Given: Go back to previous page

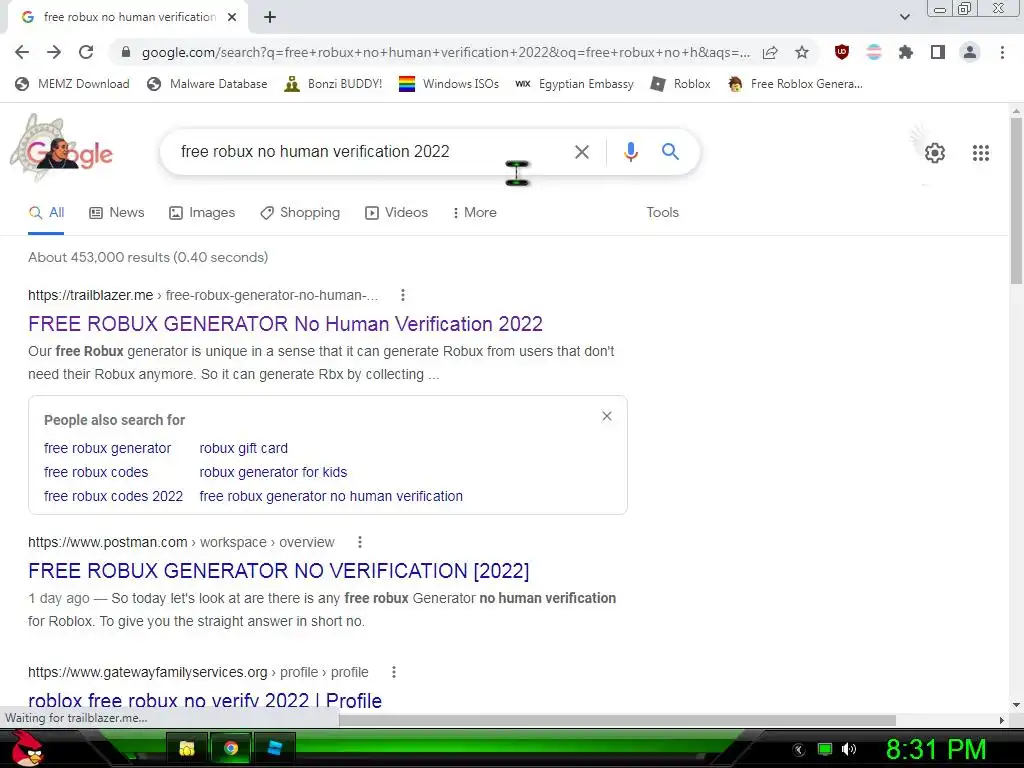Looking at the screenshot, I should tap(22, 52).
